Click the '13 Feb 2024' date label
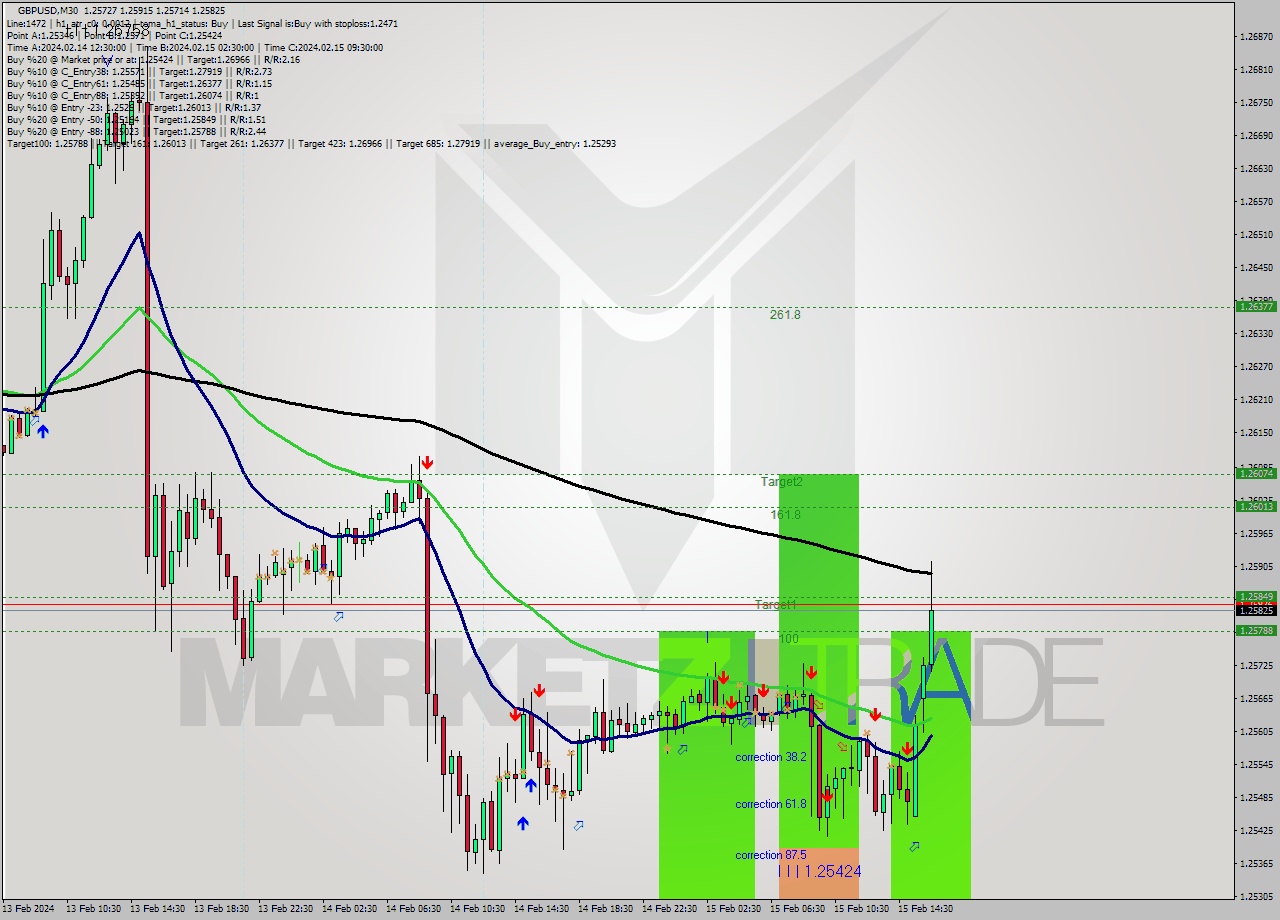1280x920 pixels. [x=27, y=909]
